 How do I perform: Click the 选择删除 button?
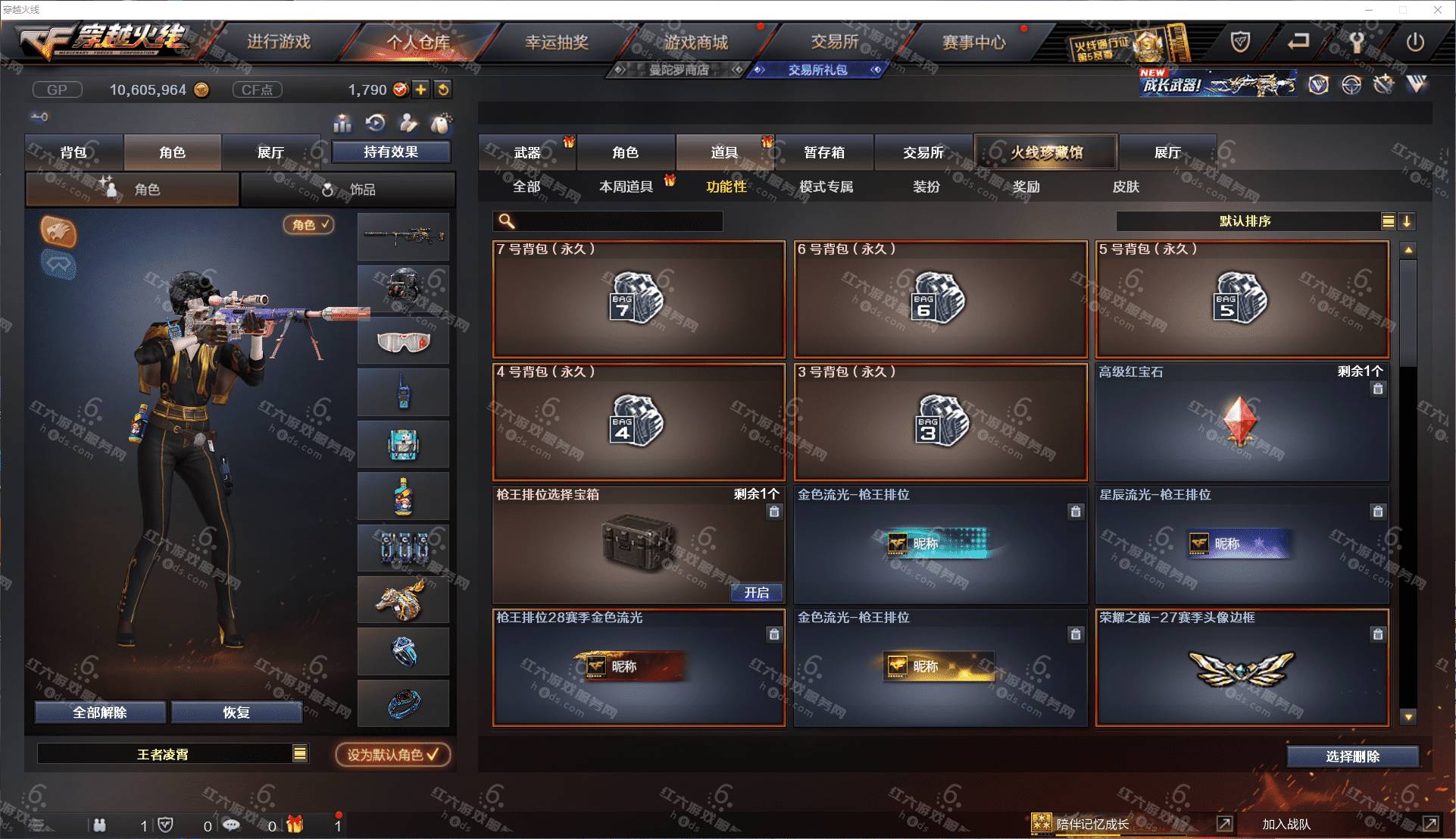[1352, 756]
